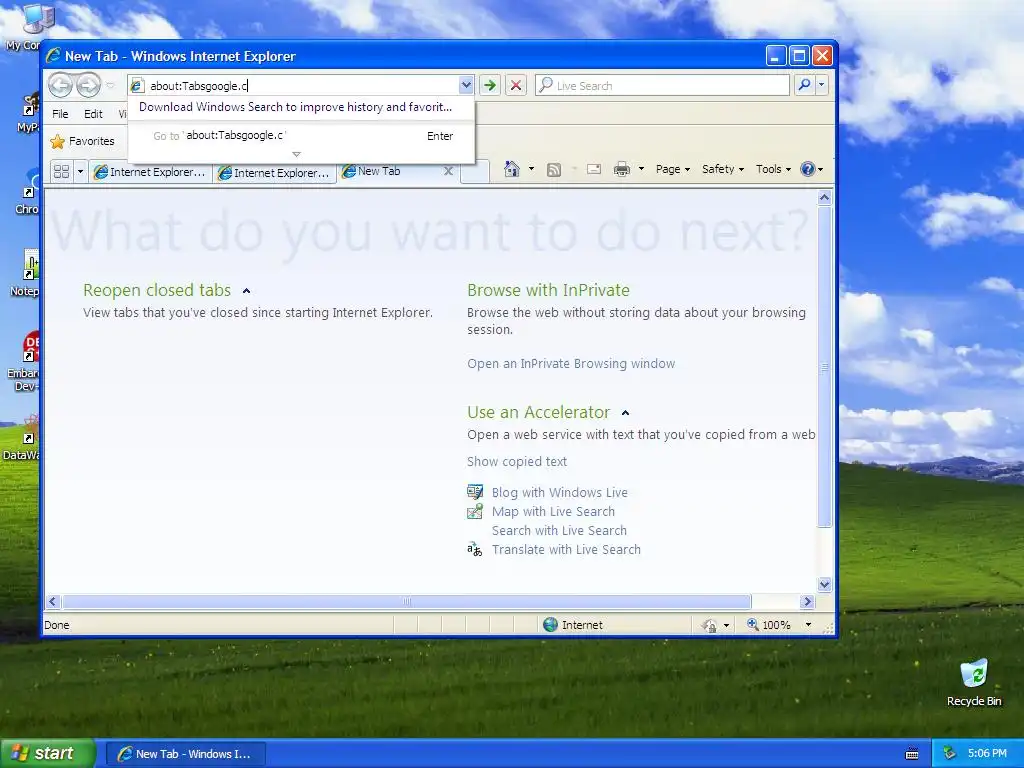Click horizontal scrollbar right arrow
Screen dimensions: 1024x768
click(x=808, y=601)
